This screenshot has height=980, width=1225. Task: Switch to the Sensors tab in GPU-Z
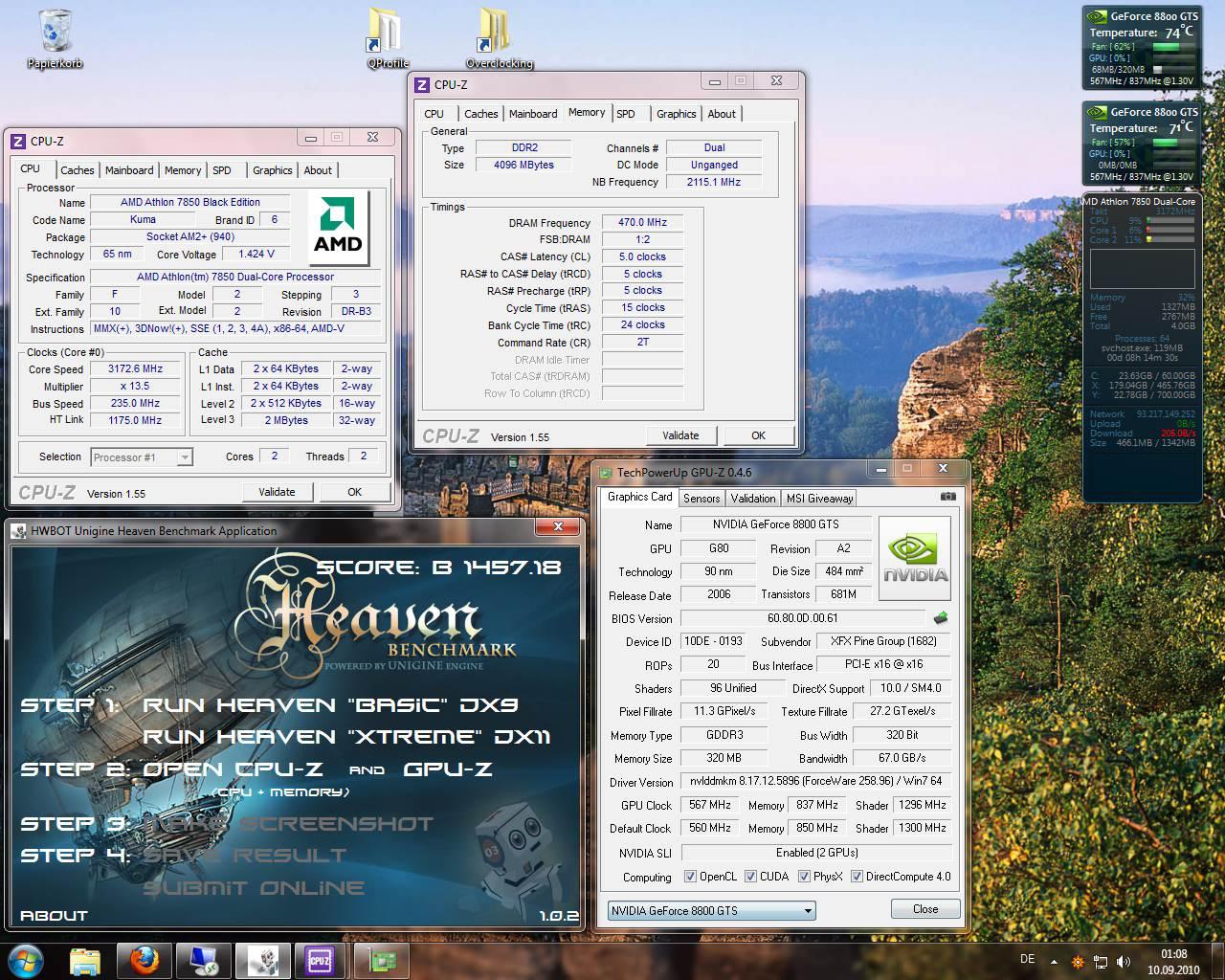coord(702,498)
